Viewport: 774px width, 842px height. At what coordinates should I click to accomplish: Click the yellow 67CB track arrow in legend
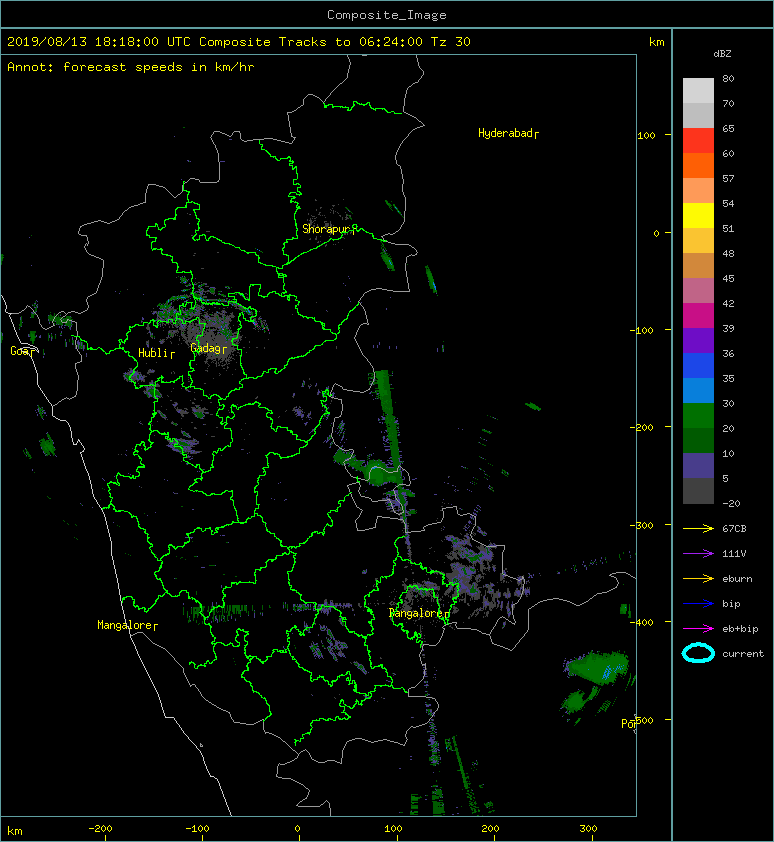click(x=698, y=529)
